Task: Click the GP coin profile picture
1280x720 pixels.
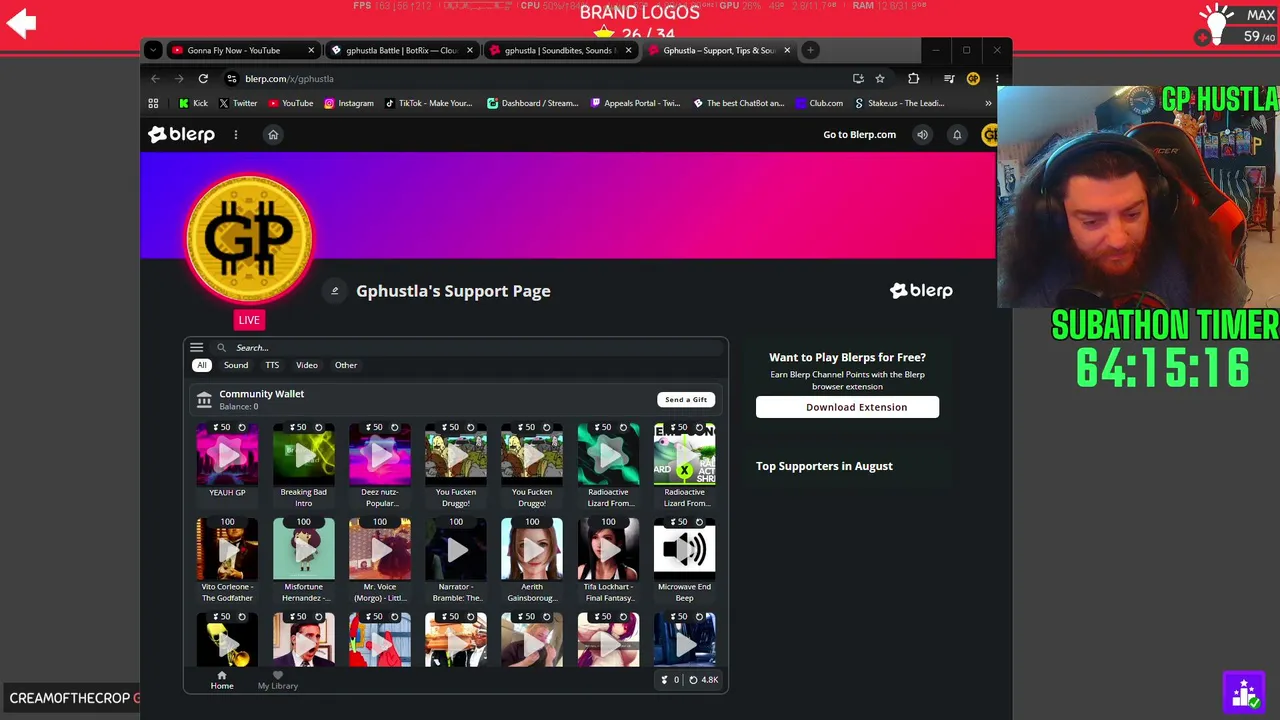Action: coord(249,238)
